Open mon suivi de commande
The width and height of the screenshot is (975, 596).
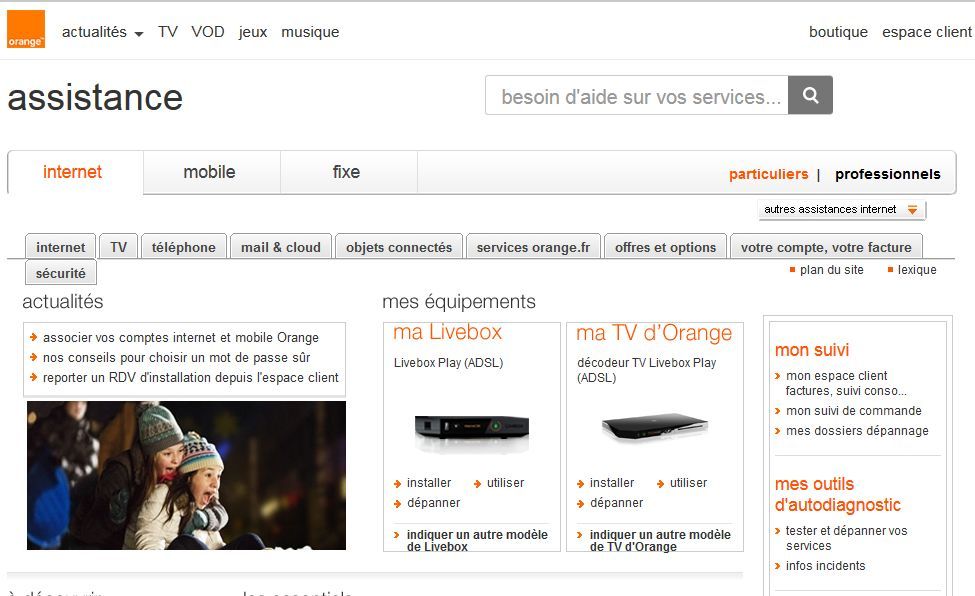click(853, 411)
